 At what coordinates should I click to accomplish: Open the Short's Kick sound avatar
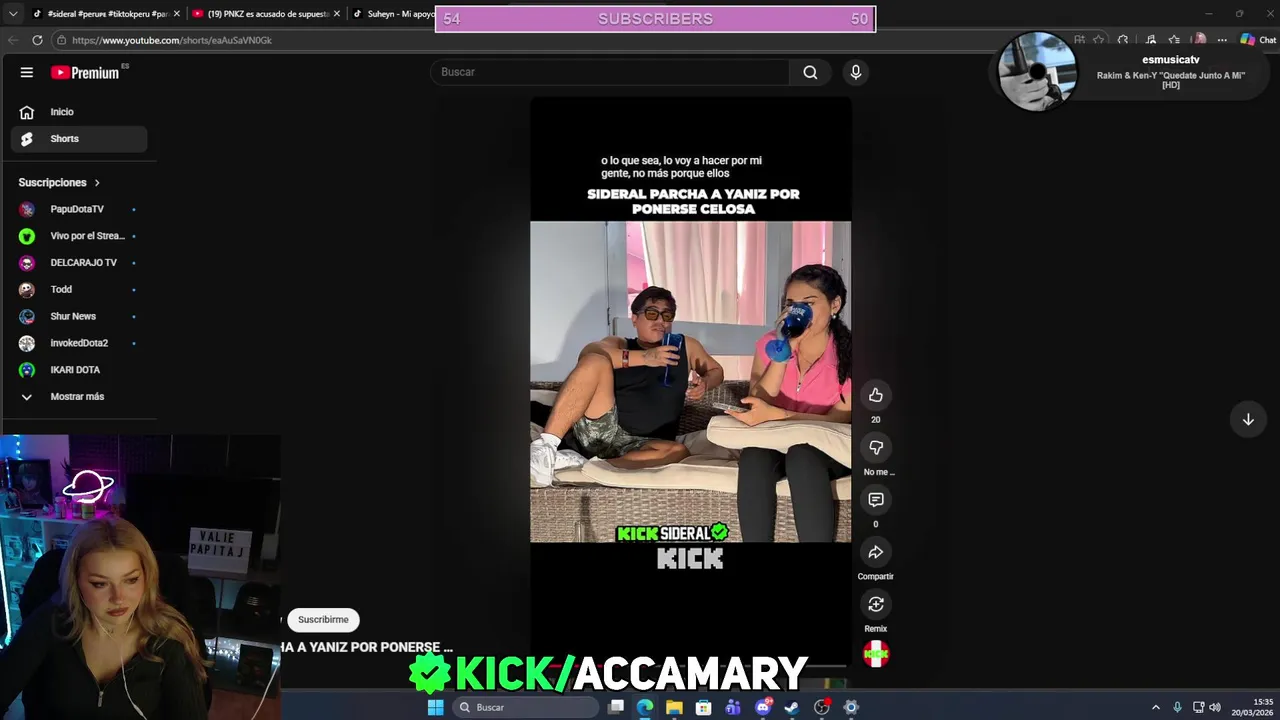pyautogui.click(x=876, y=654)
